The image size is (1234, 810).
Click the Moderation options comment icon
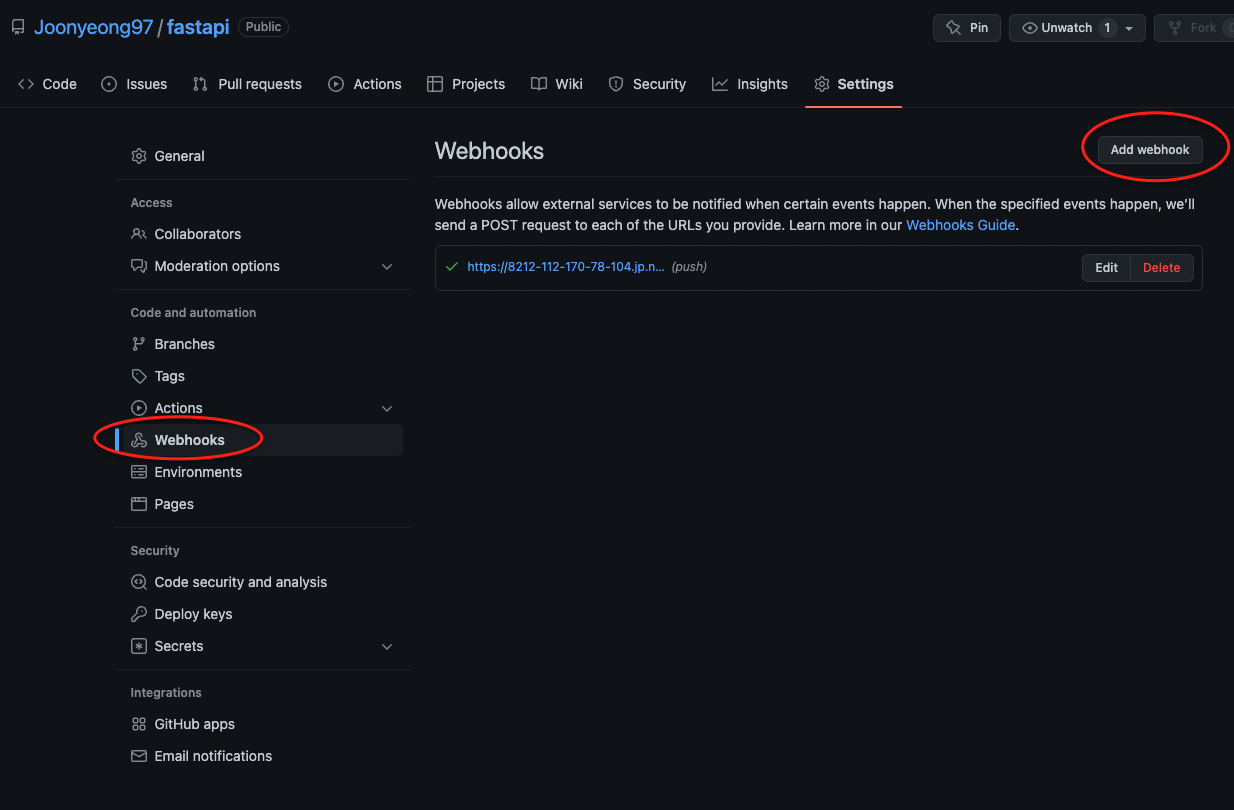pos(139,266)
